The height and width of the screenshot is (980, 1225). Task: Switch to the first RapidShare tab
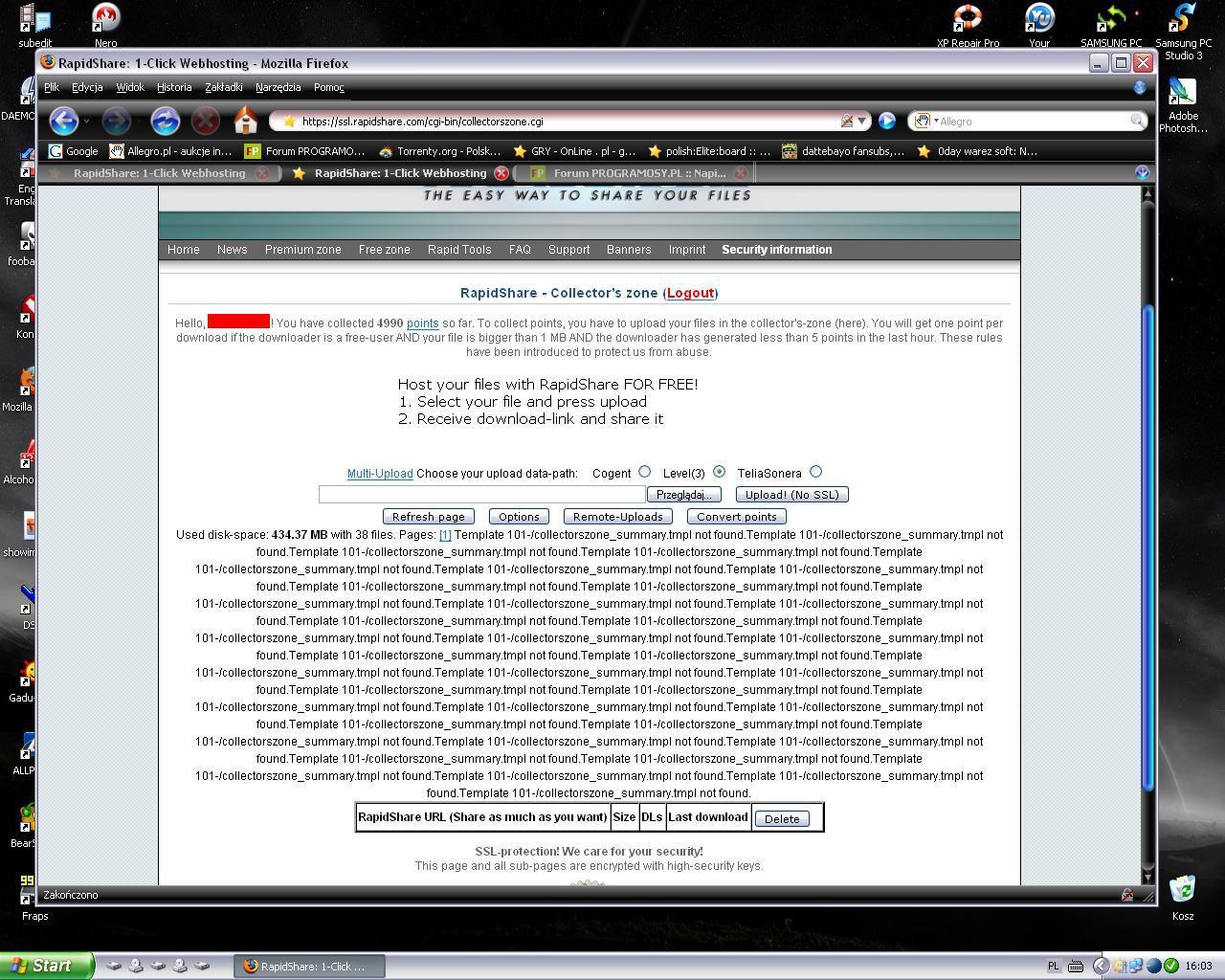click(x=159, y=173)
